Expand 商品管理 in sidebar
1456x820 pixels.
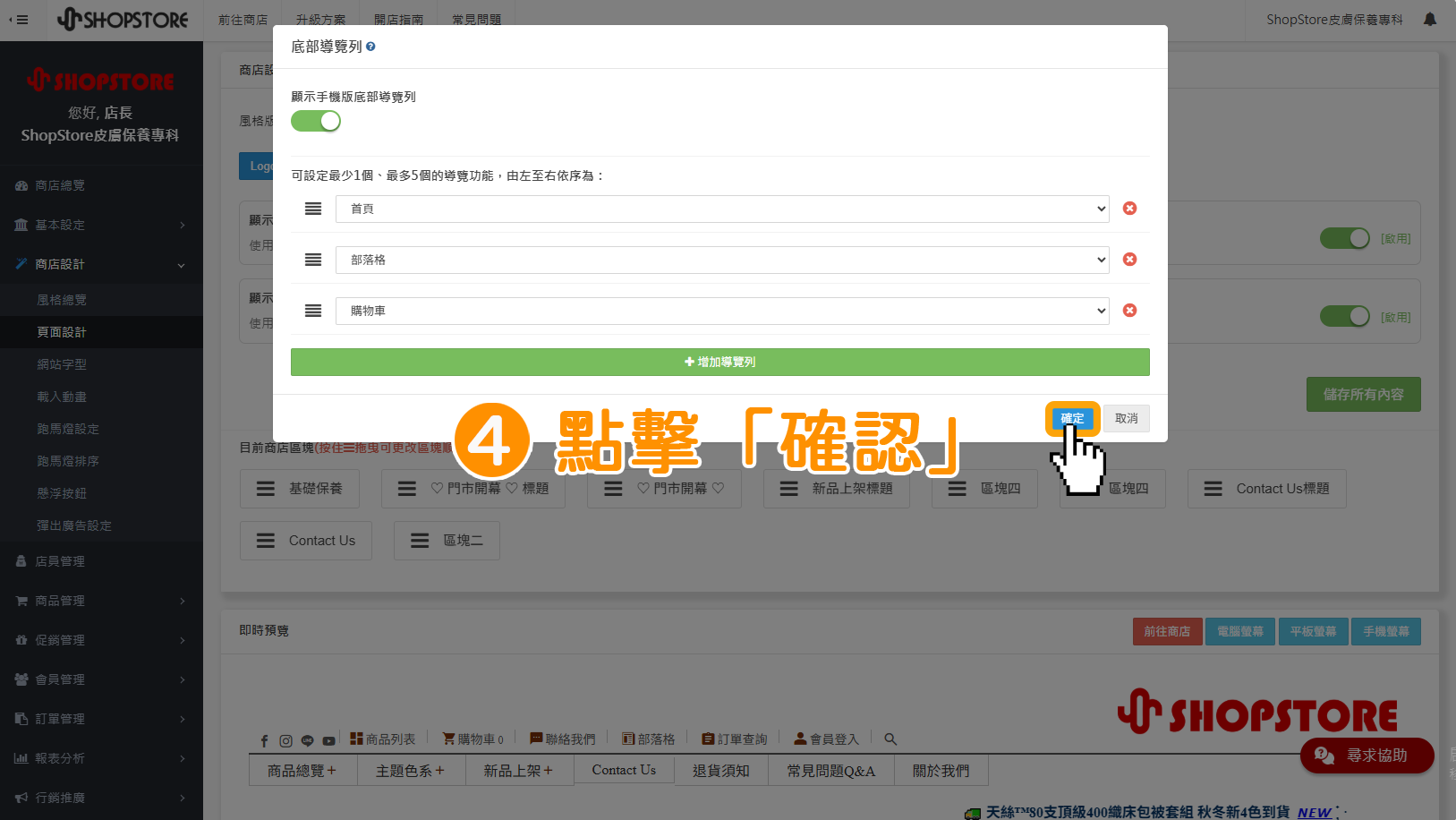(x=101, y=601)
